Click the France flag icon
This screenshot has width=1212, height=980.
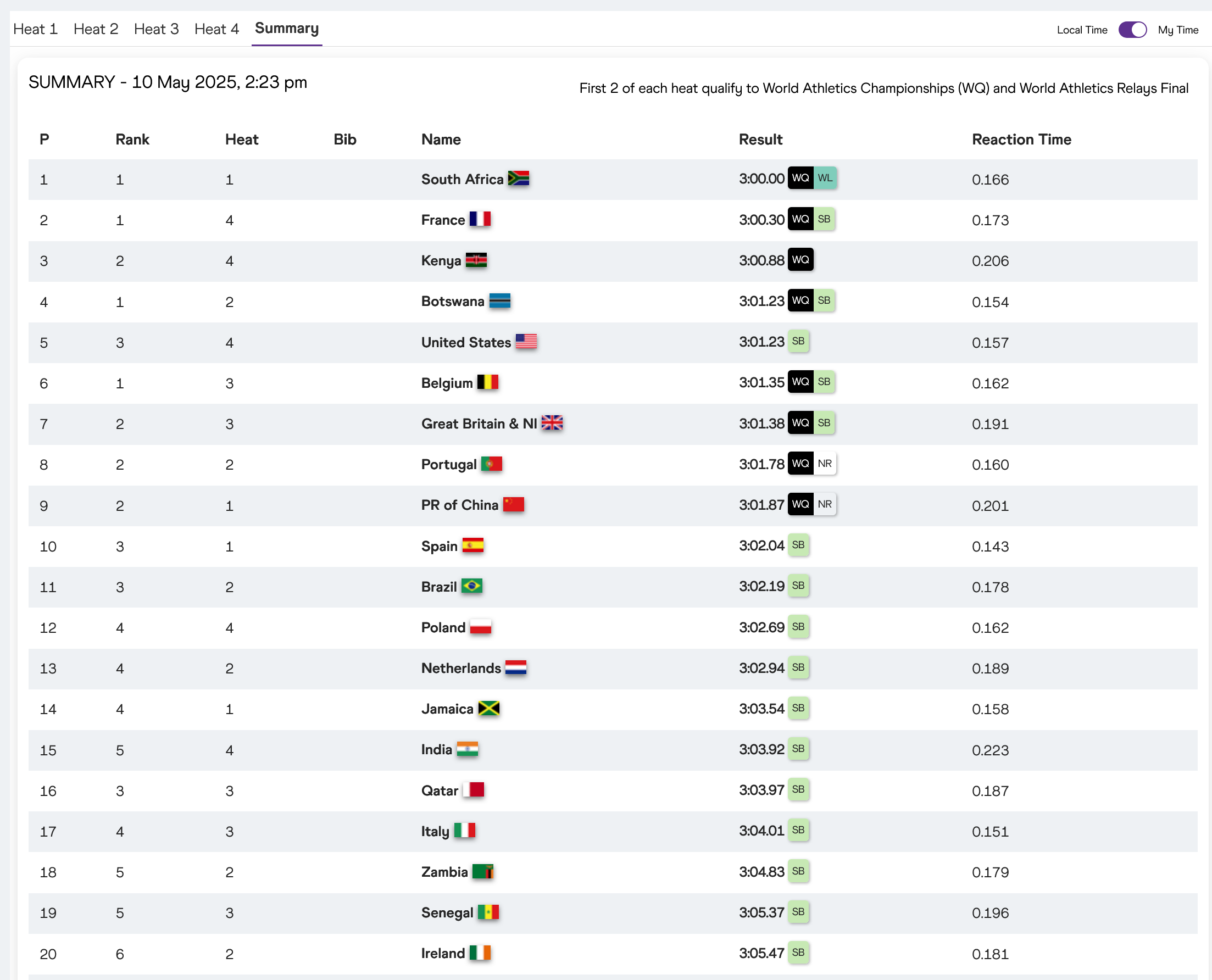[480, 219]
